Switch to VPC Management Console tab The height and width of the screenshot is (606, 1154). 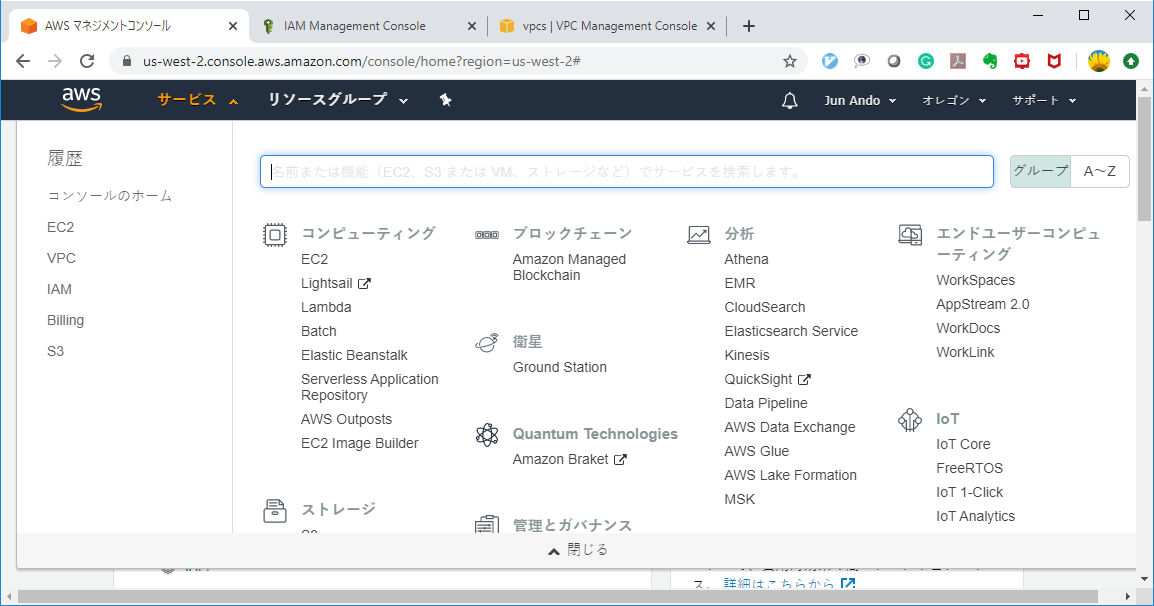[602, 26]
